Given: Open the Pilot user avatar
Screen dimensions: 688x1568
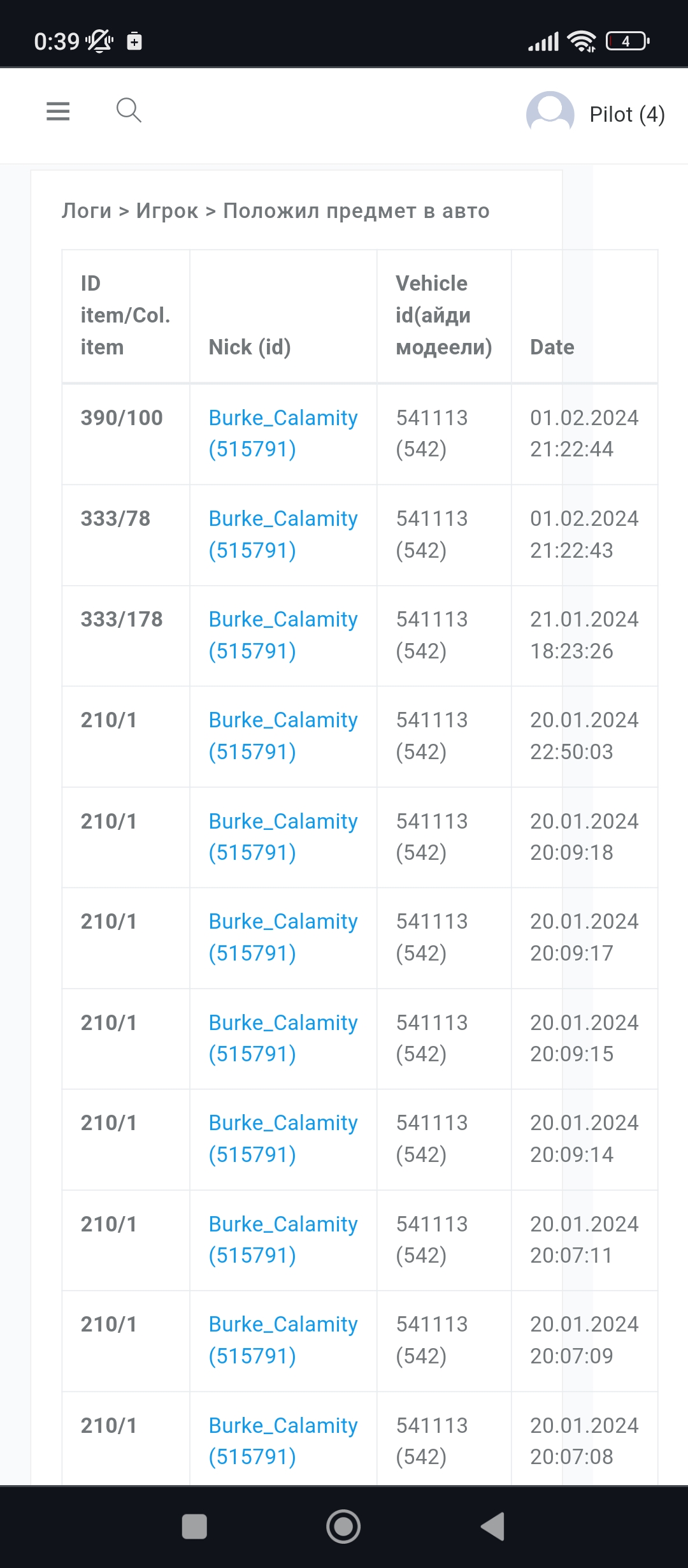Looking at the screenshot, I should point(550,114).
